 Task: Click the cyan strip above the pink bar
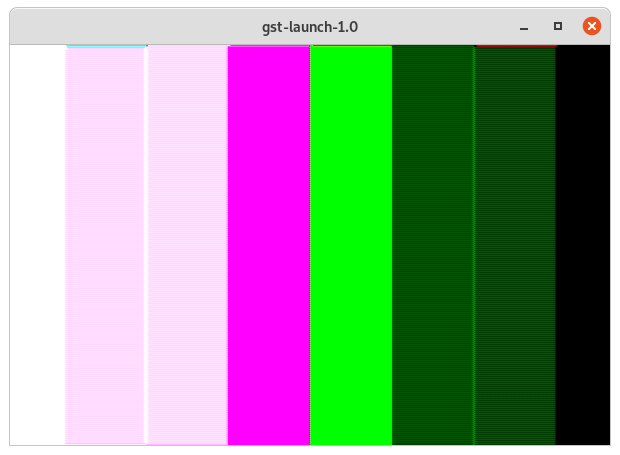tap(106, 46)
